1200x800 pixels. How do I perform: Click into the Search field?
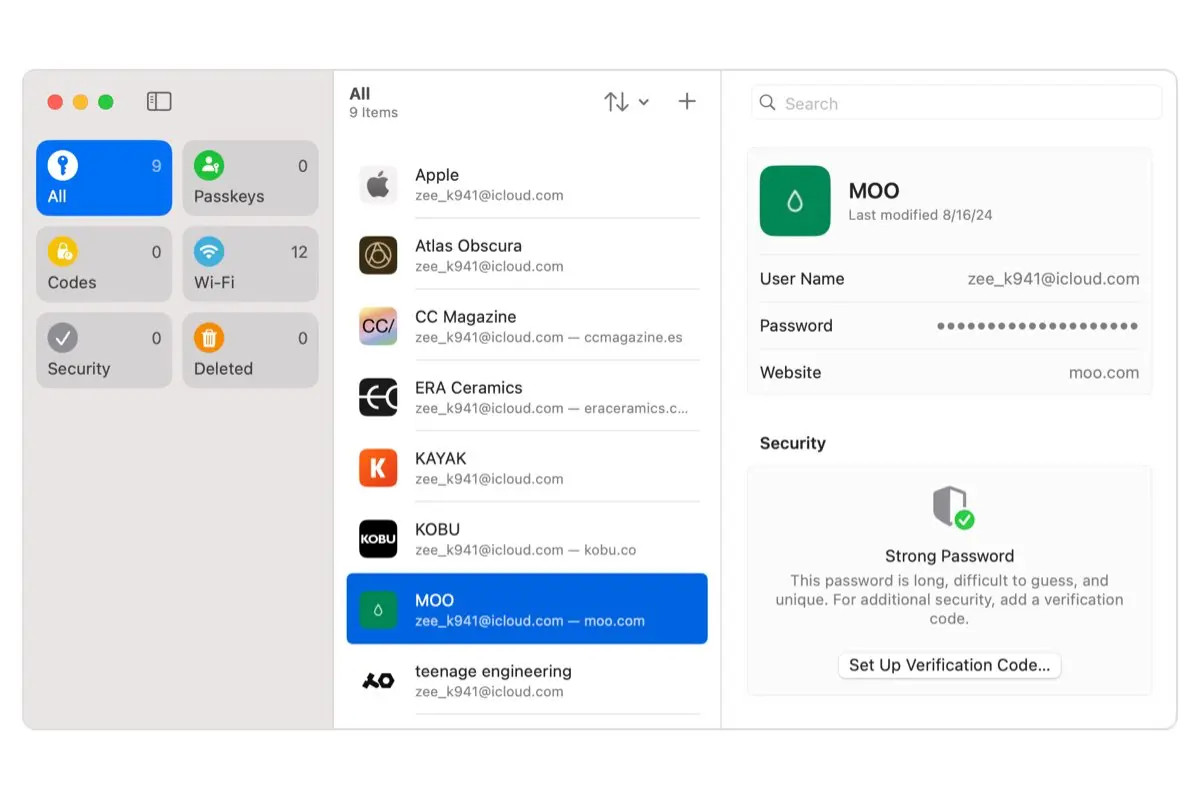tap(960, 103)
